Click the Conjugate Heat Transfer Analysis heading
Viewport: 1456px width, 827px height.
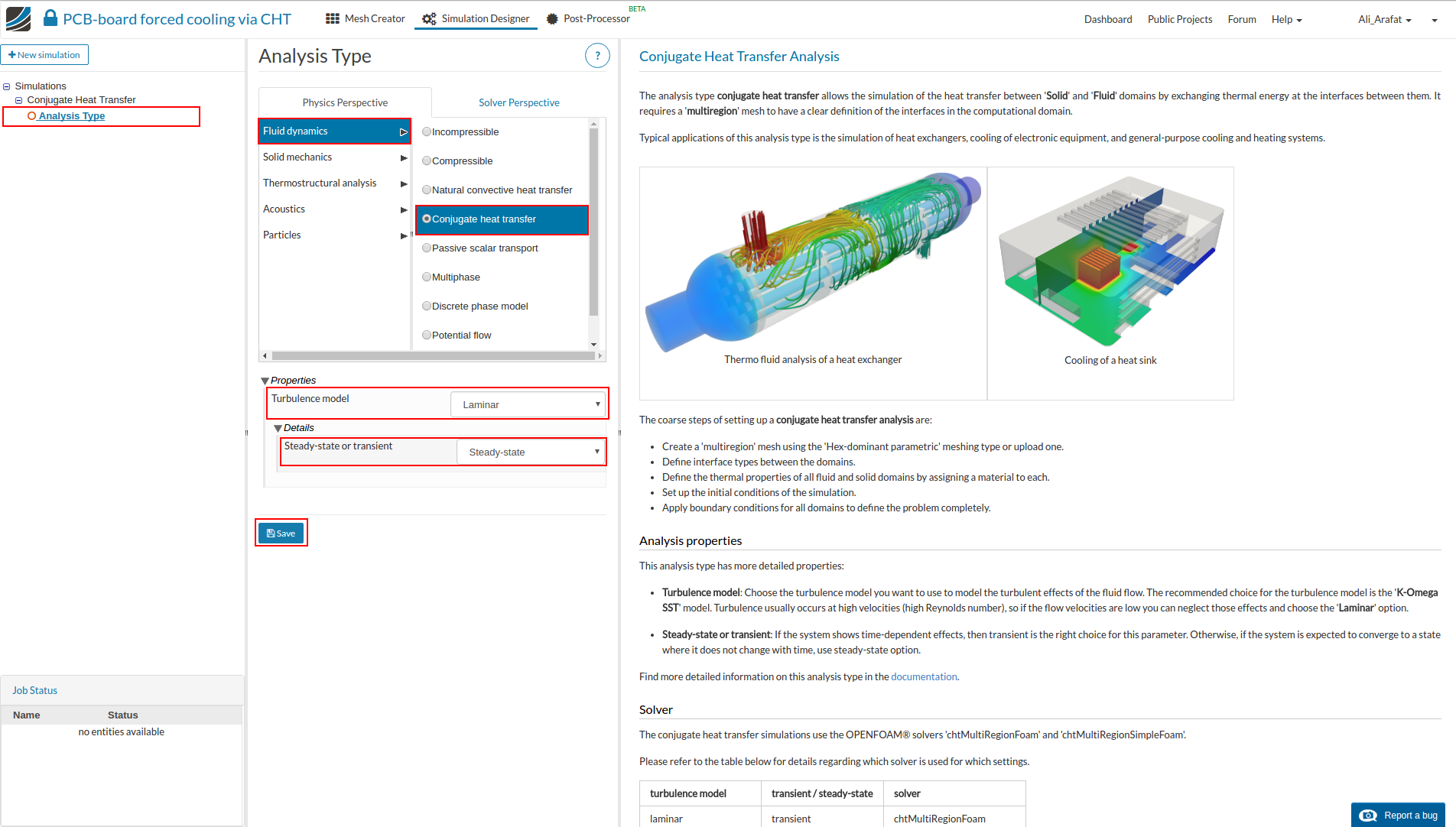[x=739, y=57]
